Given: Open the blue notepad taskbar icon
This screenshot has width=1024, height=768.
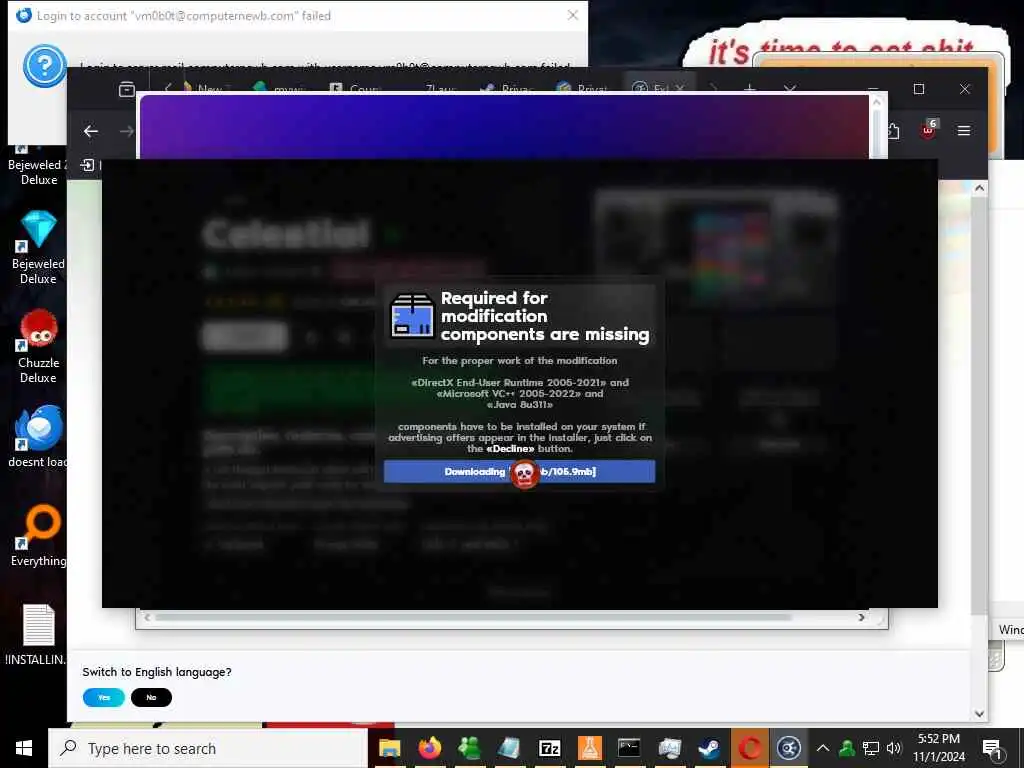Looking at the screenshot, I should (509, 748).
